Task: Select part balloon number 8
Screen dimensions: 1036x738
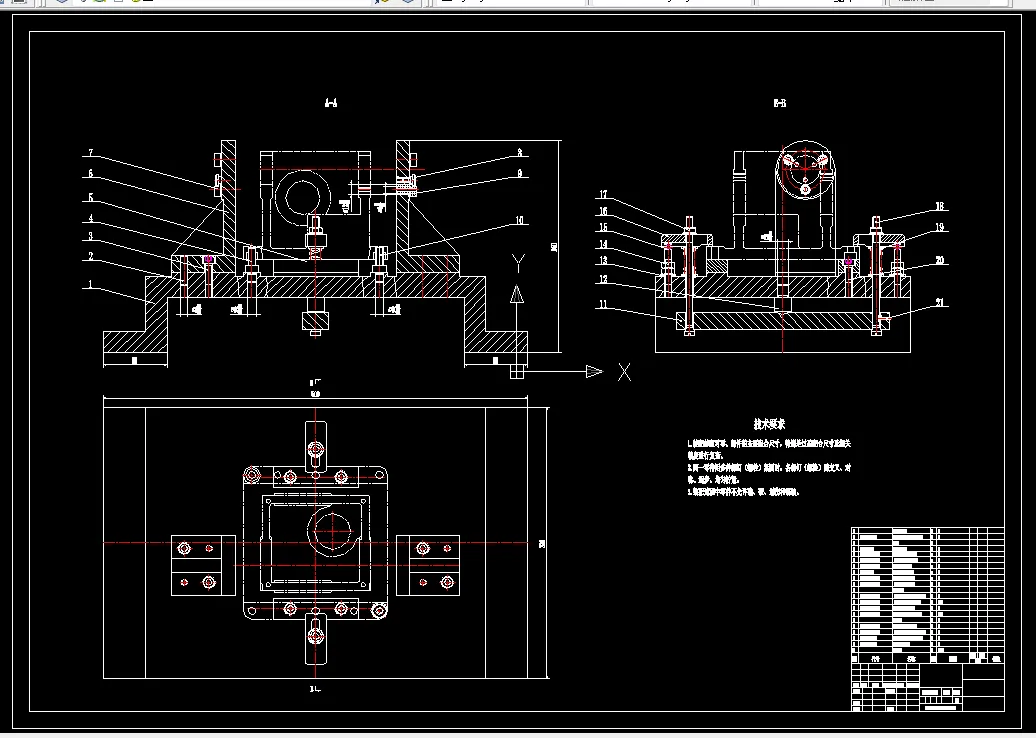Action: click(x=519, y=153)
